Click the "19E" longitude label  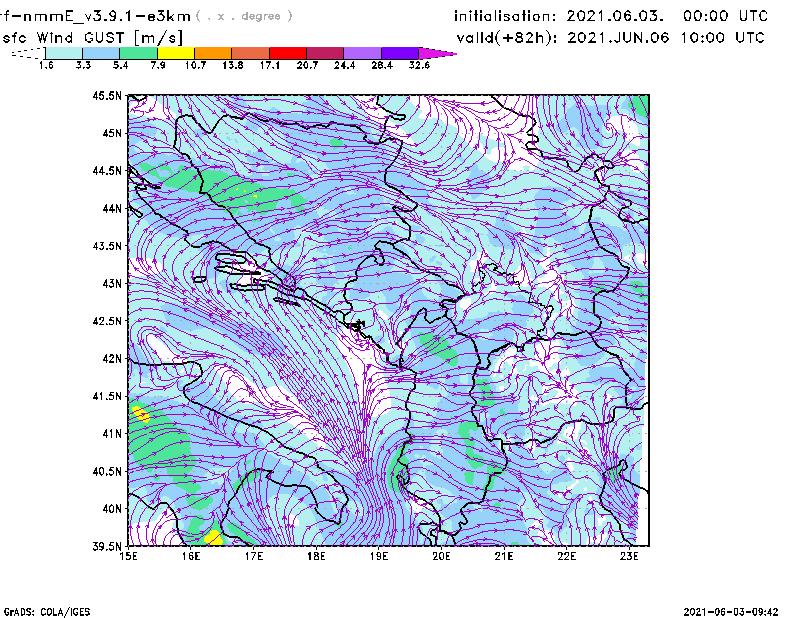[379, 556]
